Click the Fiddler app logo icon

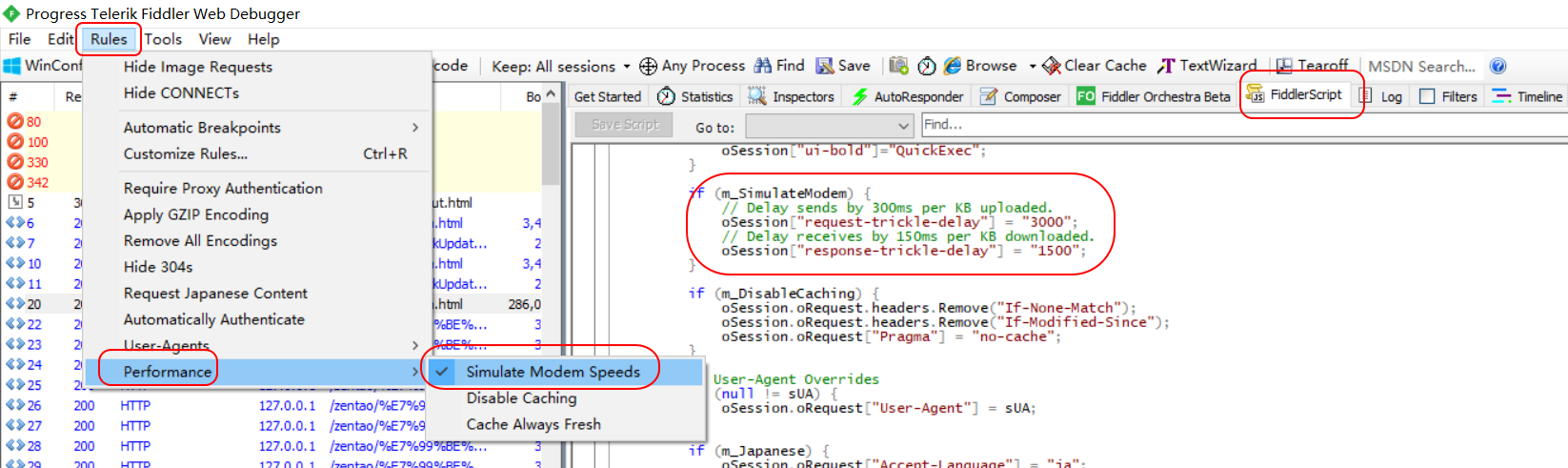[11, 13]
